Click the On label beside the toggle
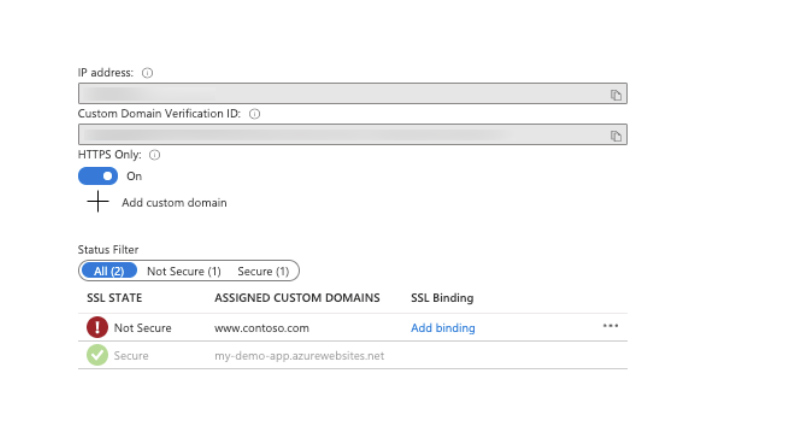This screenshot has width=800, height=444. click(x=134, y=176)
